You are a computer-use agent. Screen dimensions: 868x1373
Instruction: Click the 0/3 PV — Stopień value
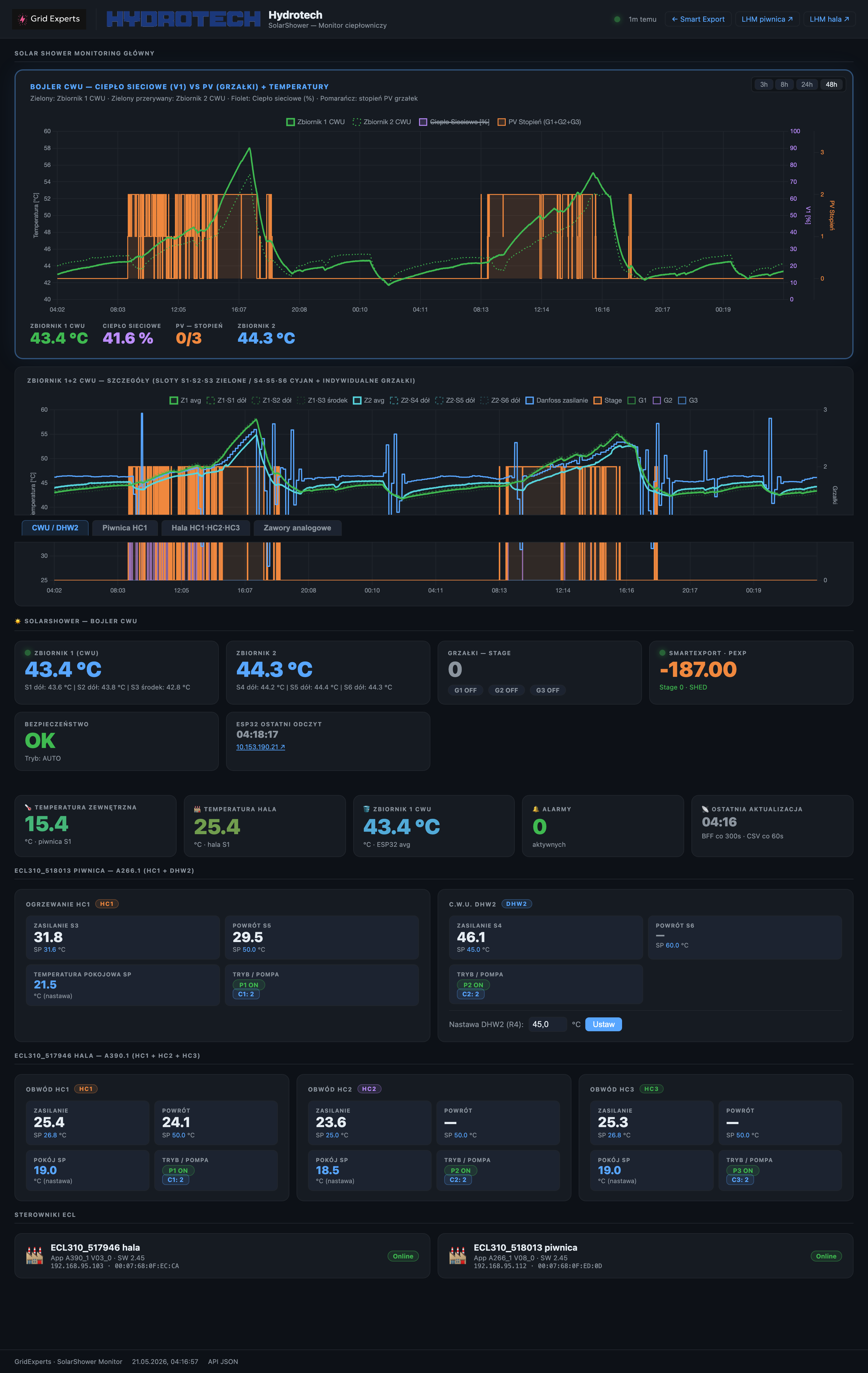pos(189,338)
